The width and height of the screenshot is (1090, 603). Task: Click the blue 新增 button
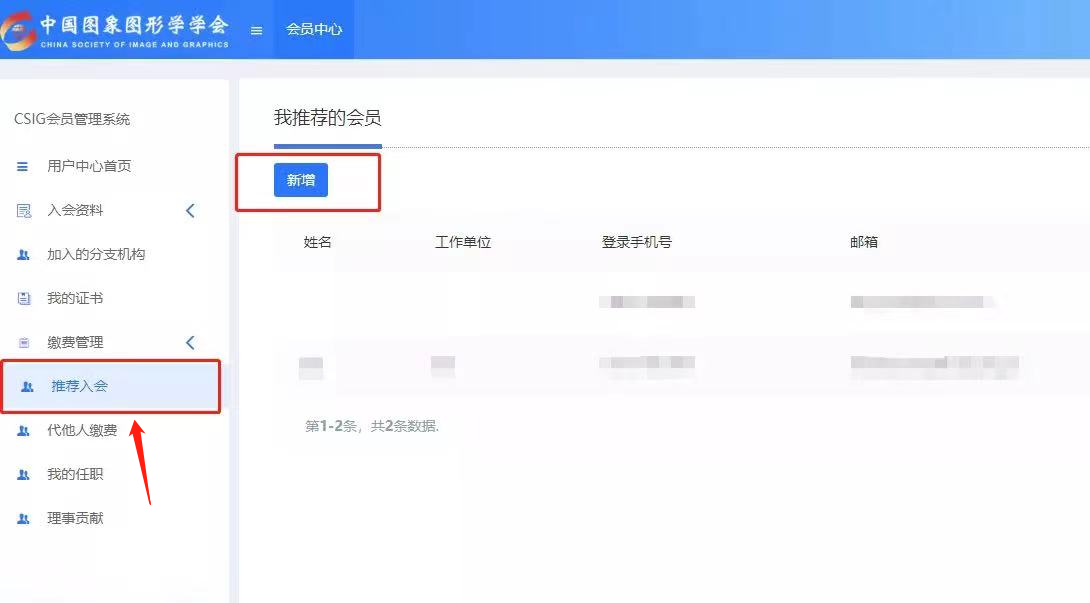click(301, 180)
